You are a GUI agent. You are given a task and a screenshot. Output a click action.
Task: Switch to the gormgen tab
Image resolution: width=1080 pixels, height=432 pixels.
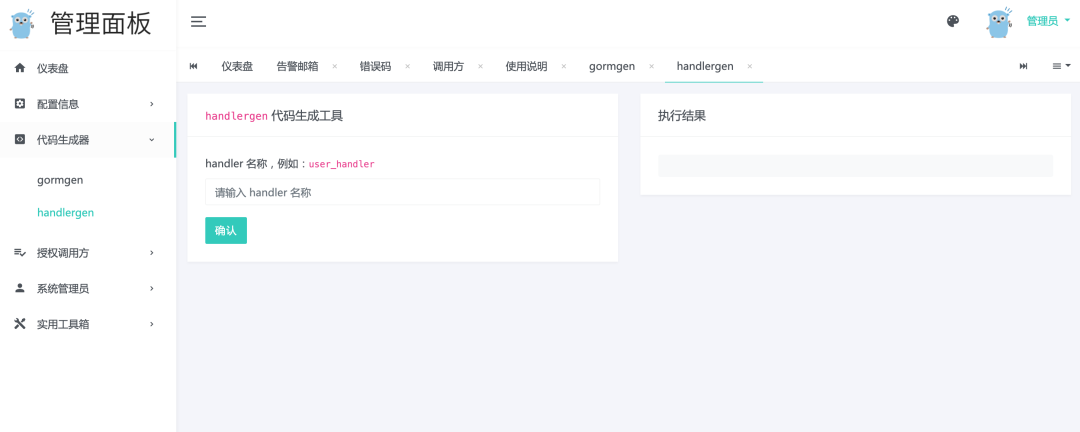pos(612,66)
